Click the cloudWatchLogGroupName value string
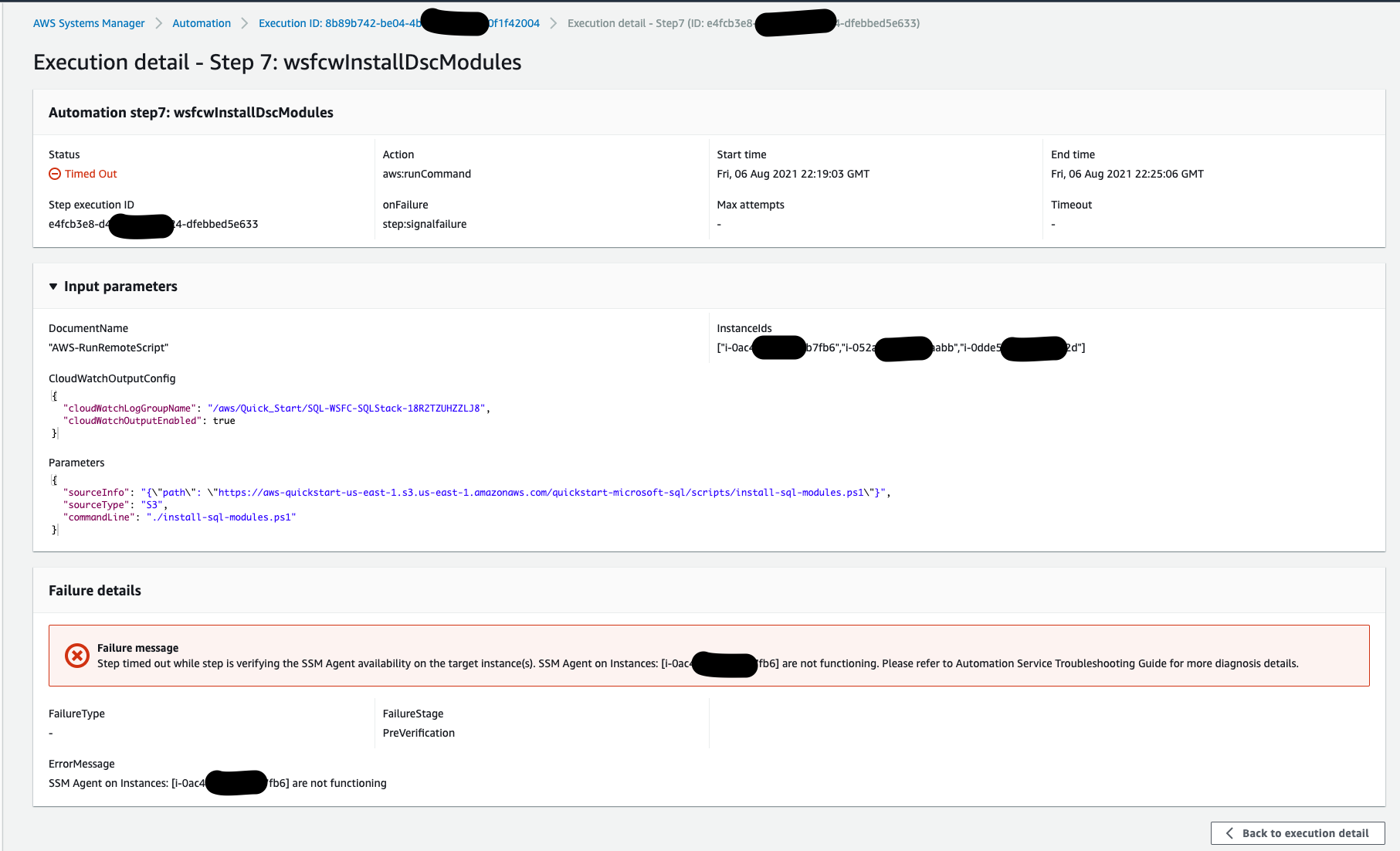 347,409
